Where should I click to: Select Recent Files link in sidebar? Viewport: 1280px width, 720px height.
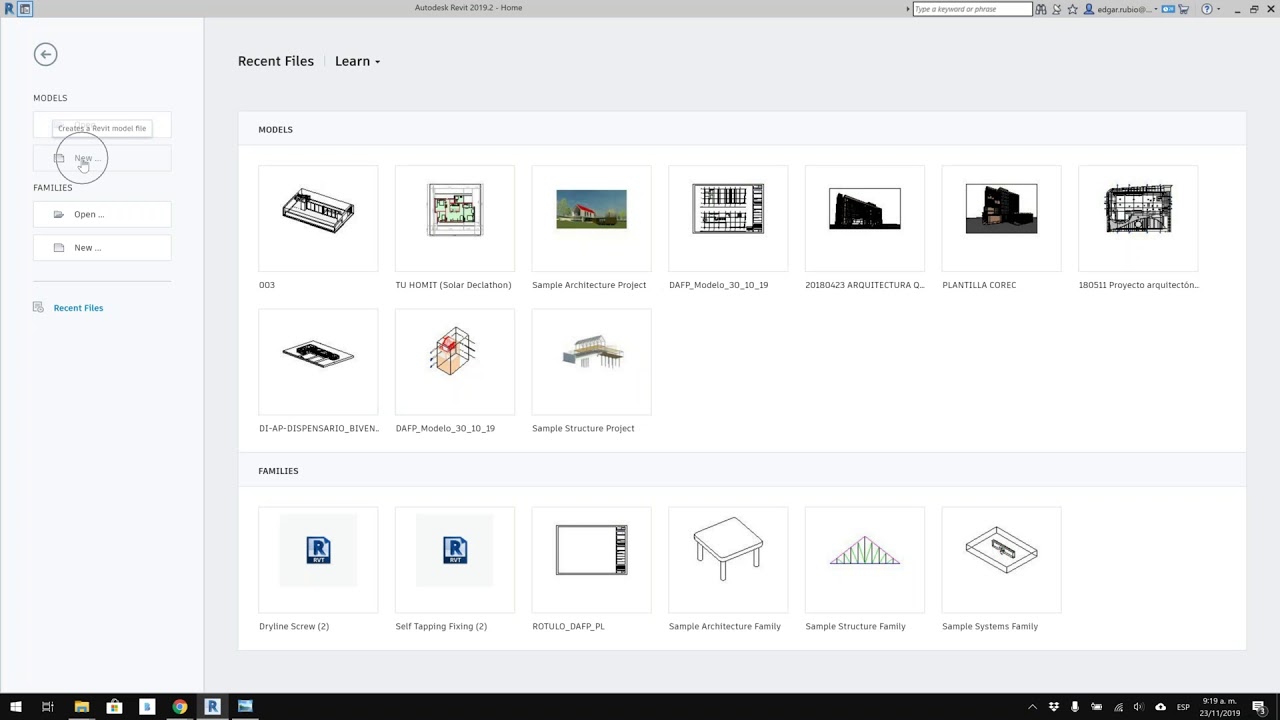(78, 308)
